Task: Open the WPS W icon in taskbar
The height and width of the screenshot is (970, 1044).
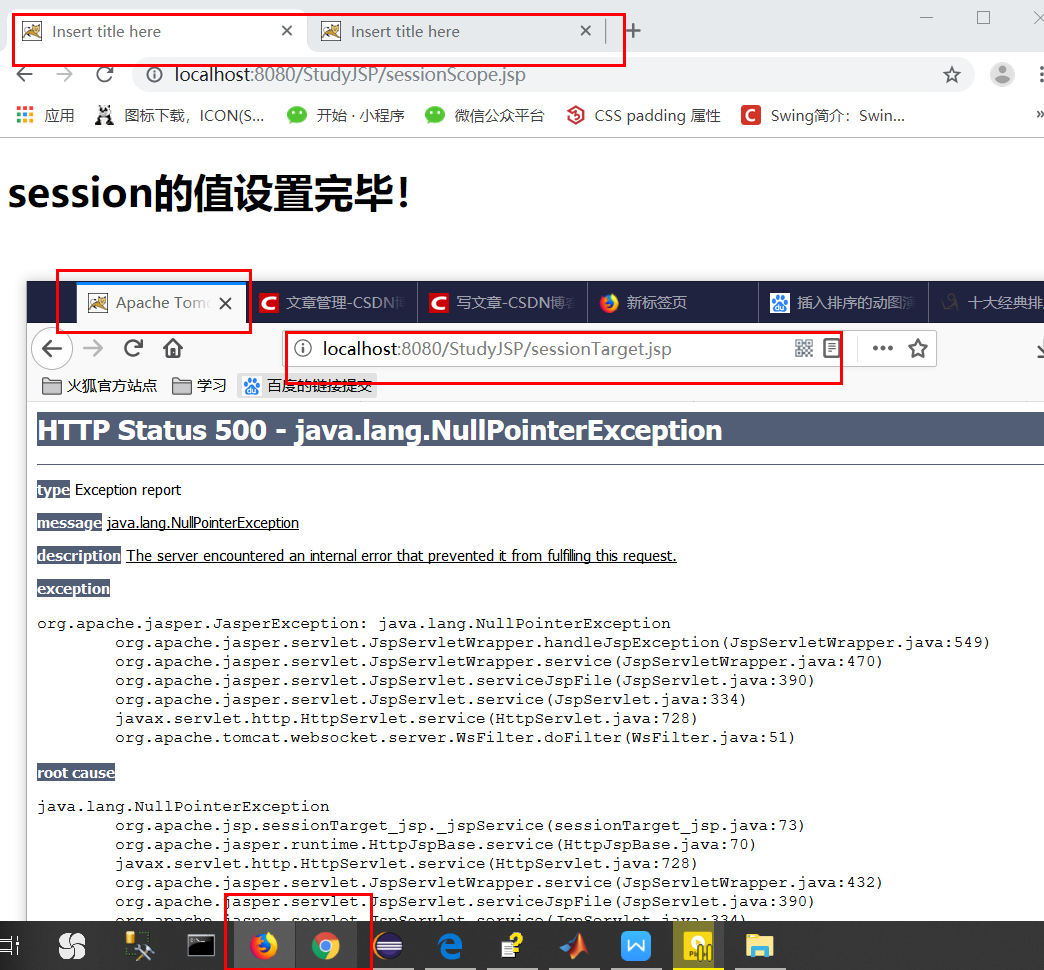Action: (636, 946)
